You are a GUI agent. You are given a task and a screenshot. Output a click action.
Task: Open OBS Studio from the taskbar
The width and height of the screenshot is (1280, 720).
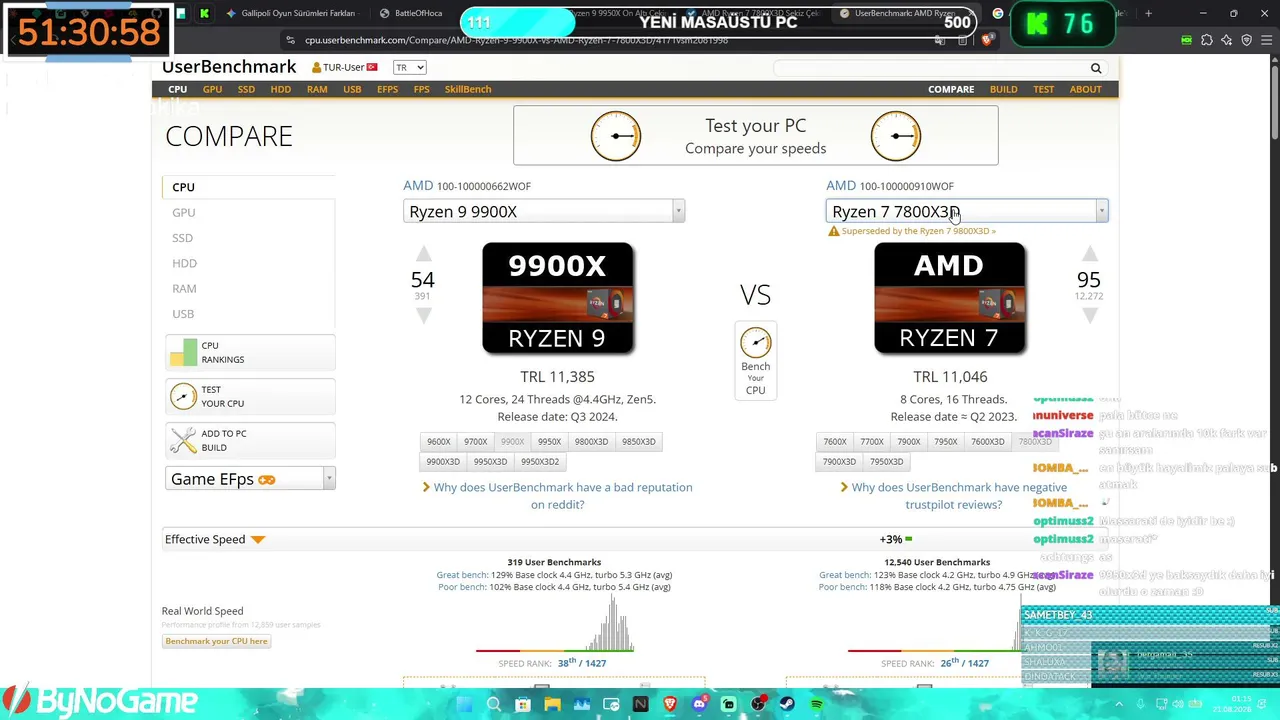pos(758,705)
